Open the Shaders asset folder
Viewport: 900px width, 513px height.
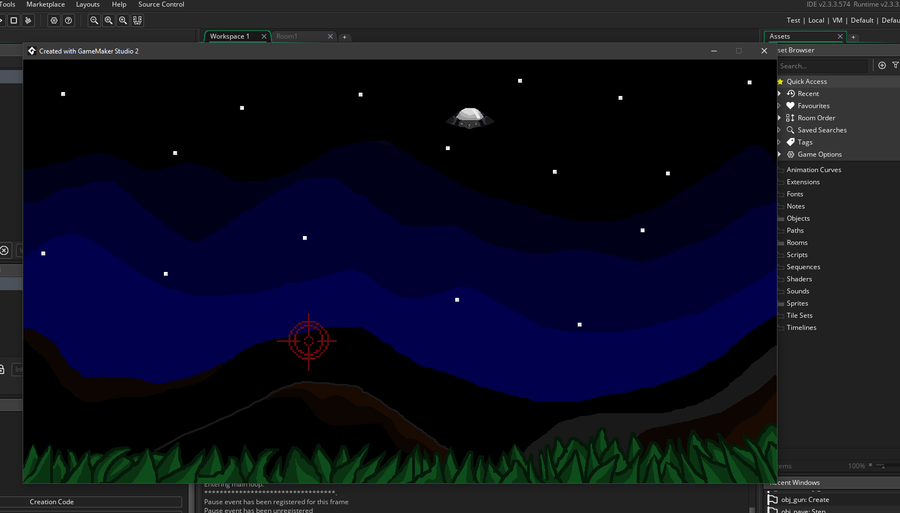pyautogui.click(x=799, y=279)
